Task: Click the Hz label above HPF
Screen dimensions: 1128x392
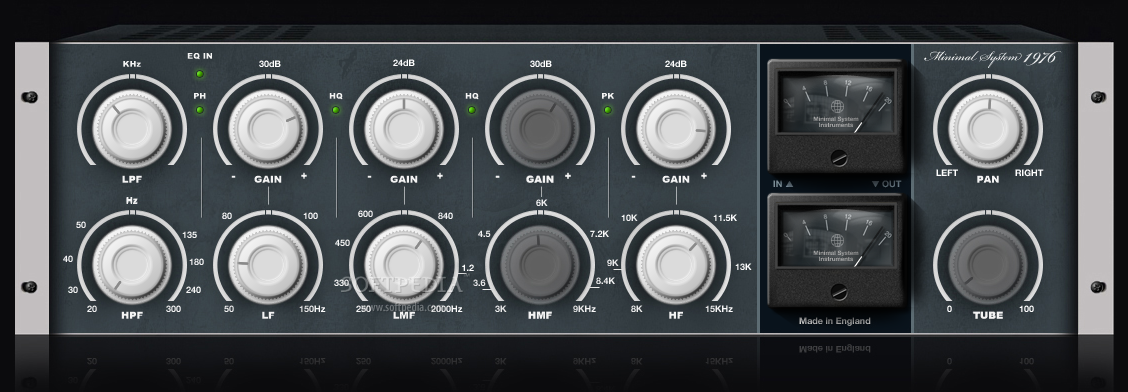Action: tap(132, 201)
